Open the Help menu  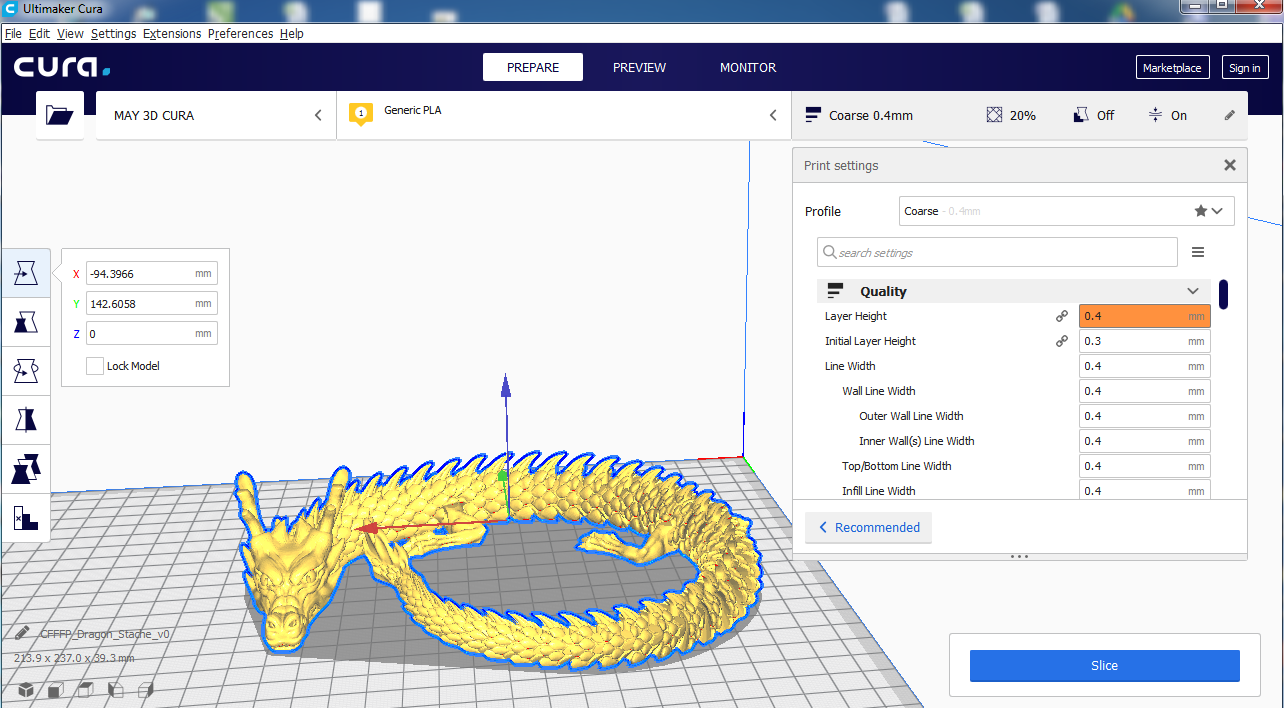291,33
